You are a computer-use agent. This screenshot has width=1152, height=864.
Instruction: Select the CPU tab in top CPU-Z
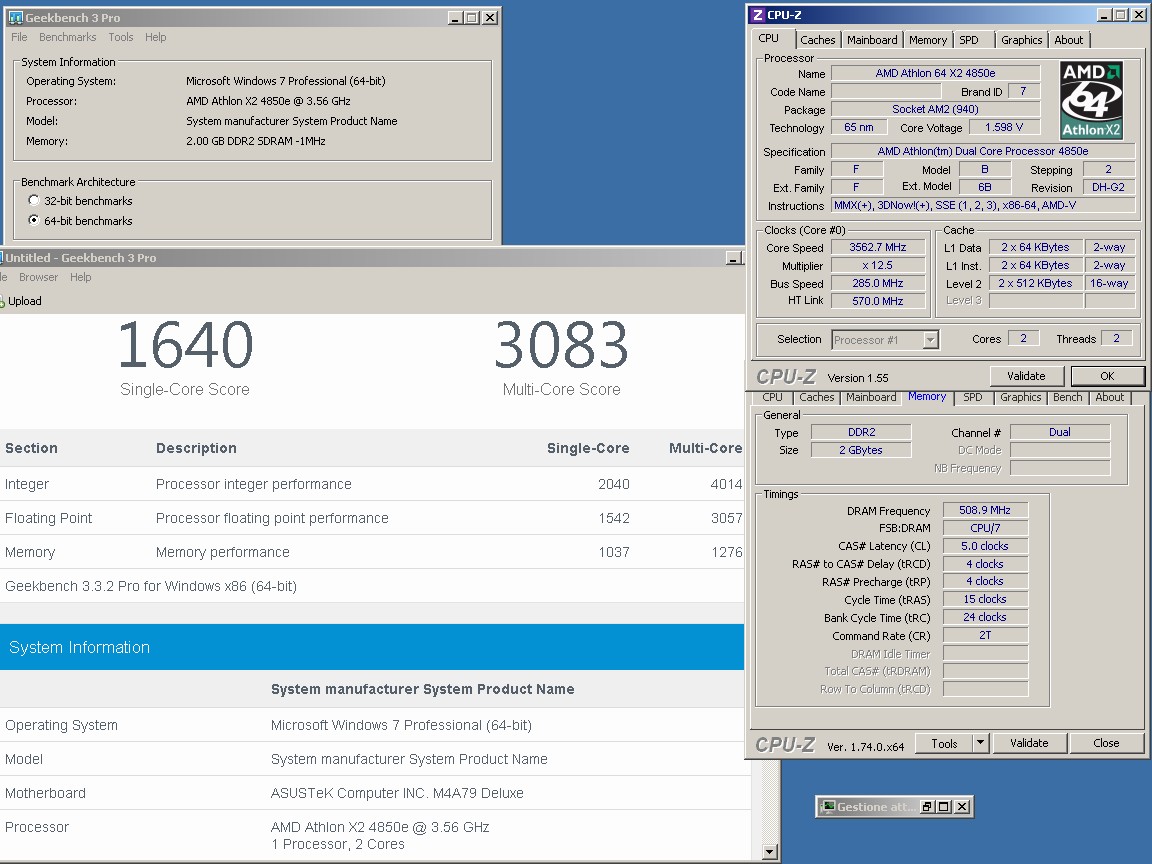point(769,38)
